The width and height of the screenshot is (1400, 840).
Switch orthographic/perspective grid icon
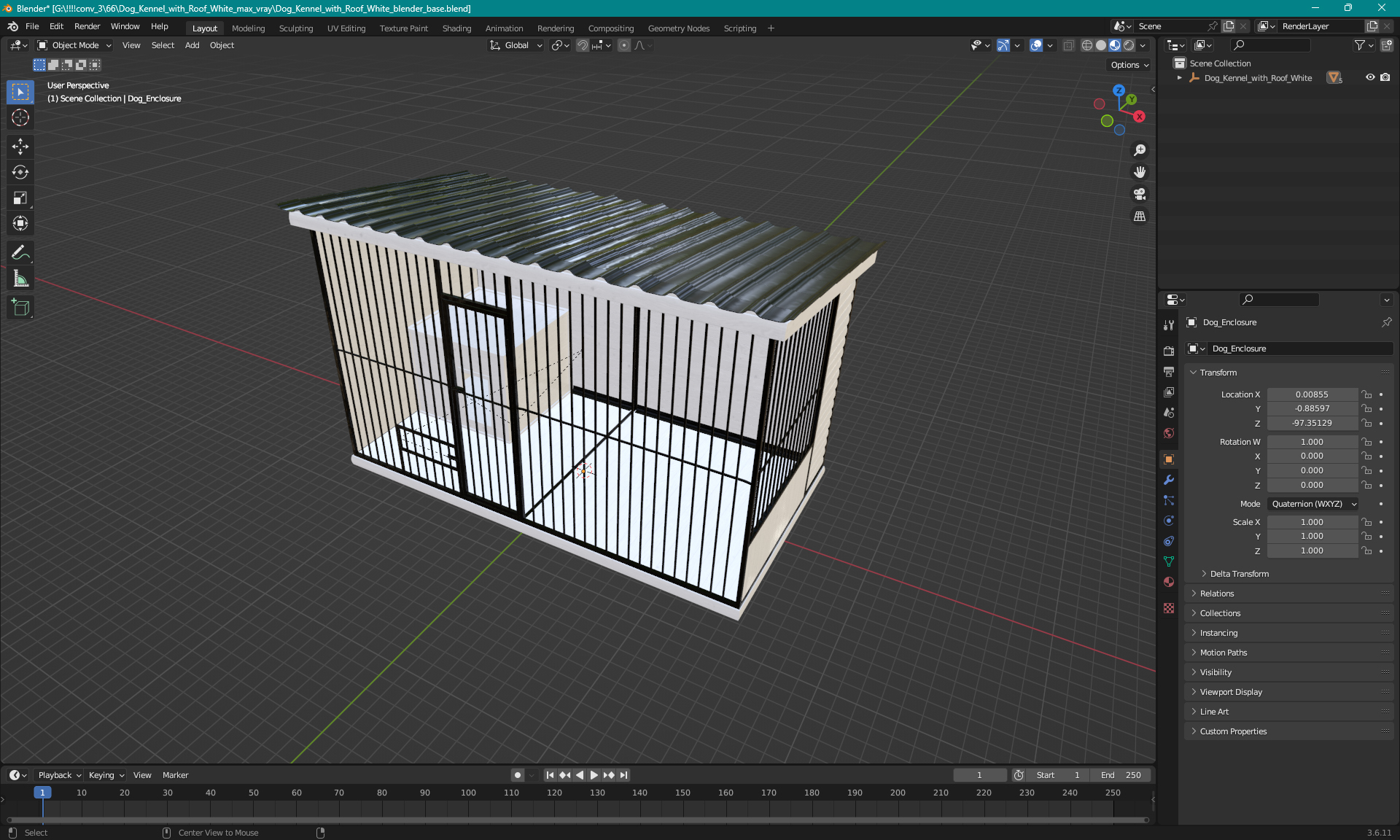pos(1140,216)
